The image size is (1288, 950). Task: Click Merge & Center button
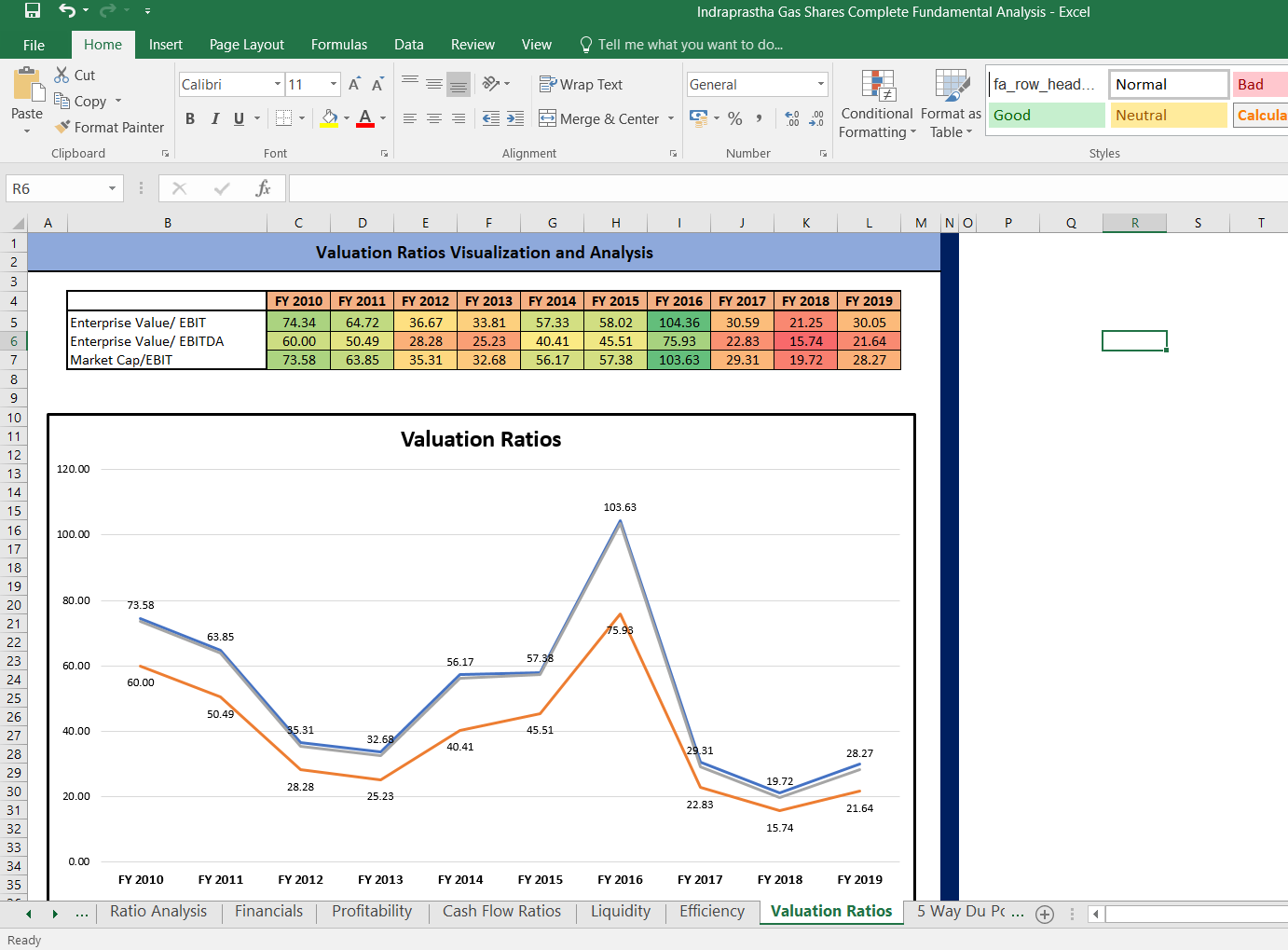598,118
